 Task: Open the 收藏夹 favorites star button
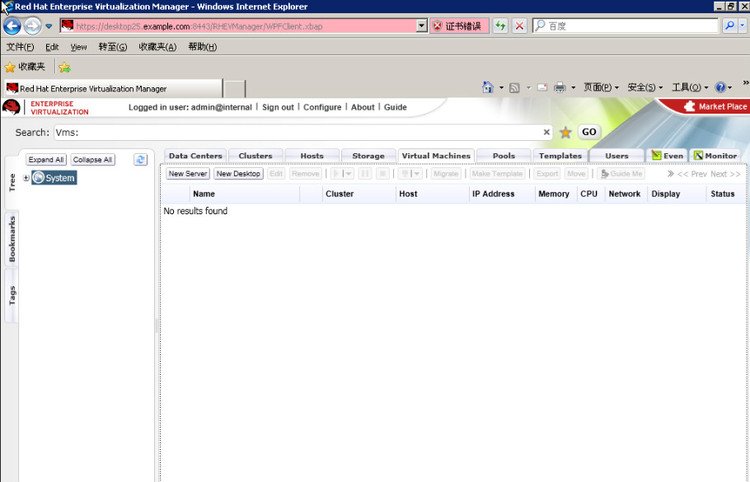24,67
